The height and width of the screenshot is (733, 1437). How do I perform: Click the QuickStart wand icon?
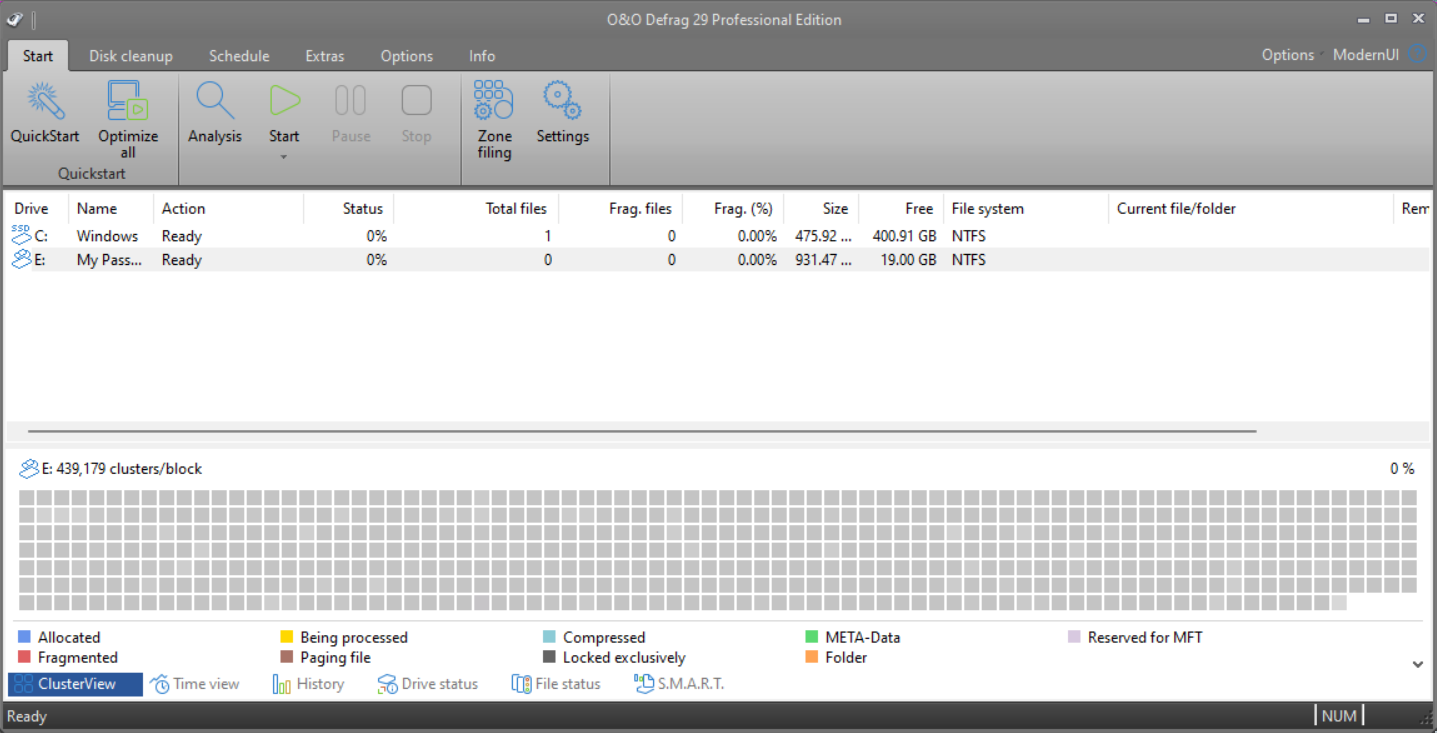(45, 103)
